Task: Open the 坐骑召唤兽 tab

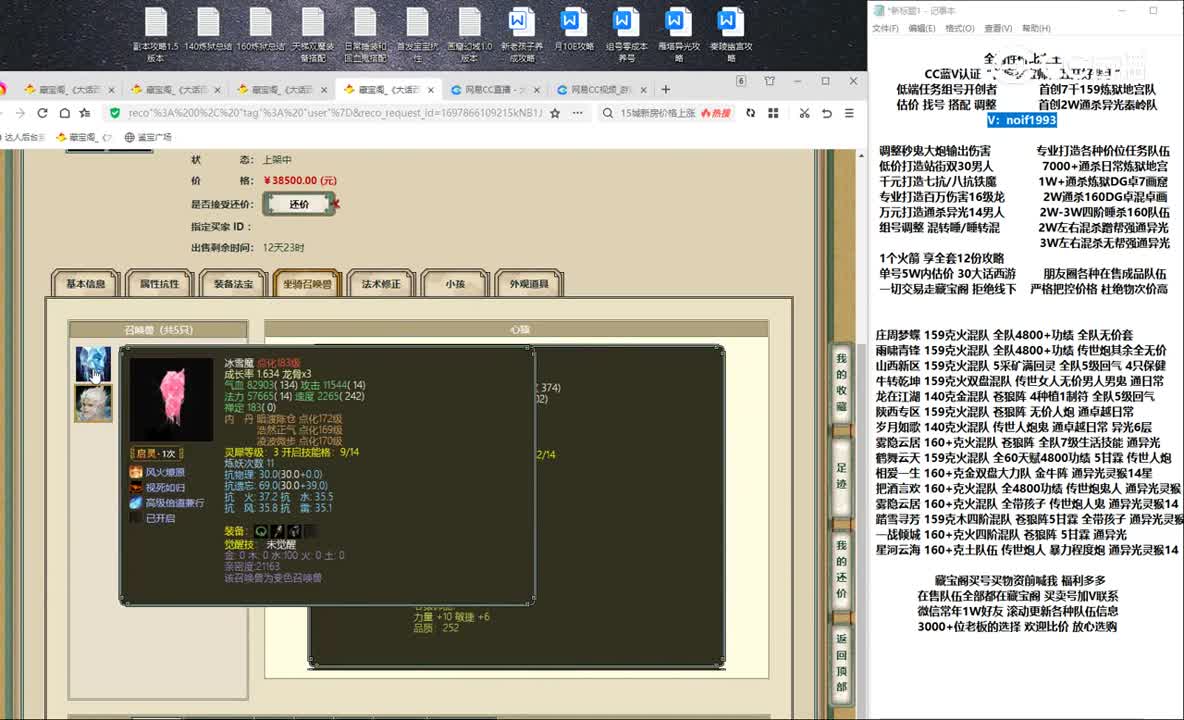Action: [307, 284]
